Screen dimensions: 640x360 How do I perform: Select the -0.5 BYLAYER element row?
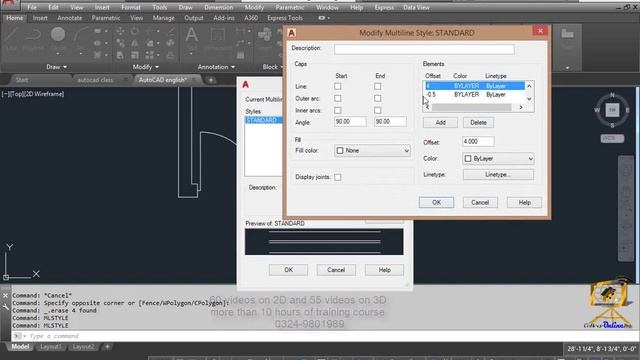[474, 95]
